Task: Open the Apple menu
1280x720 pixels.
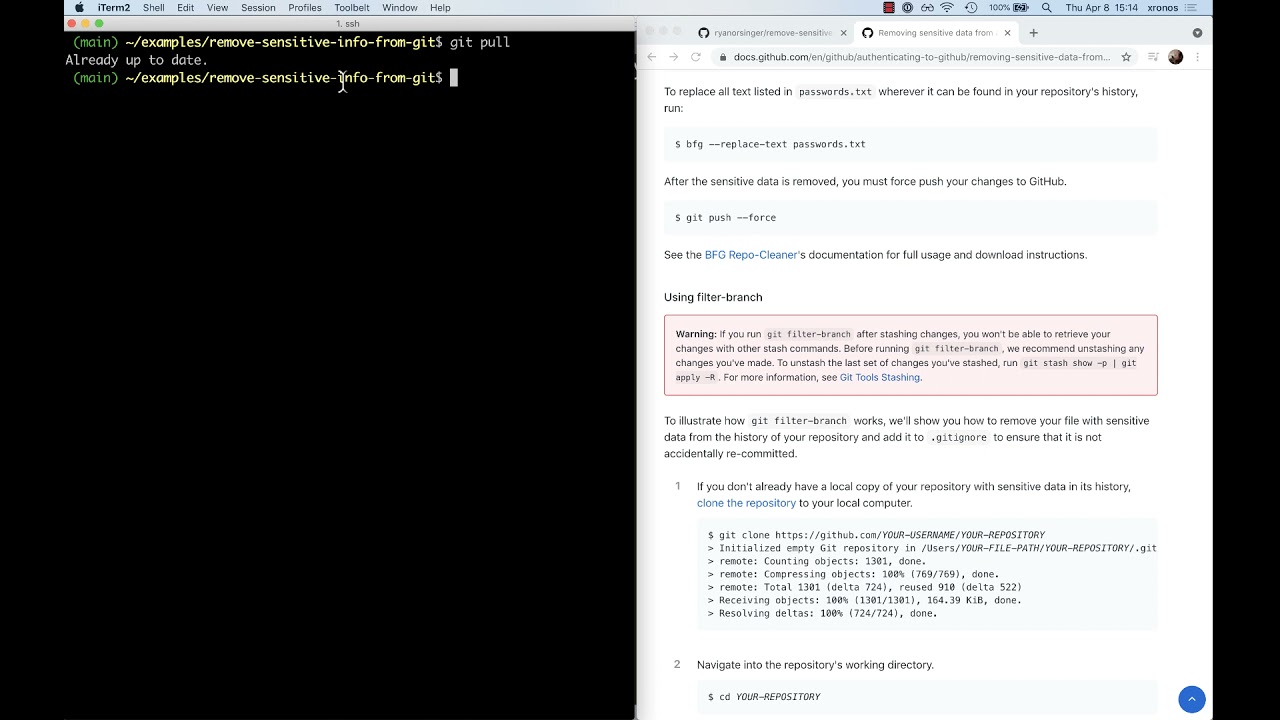Action: (x=79, y=8)
